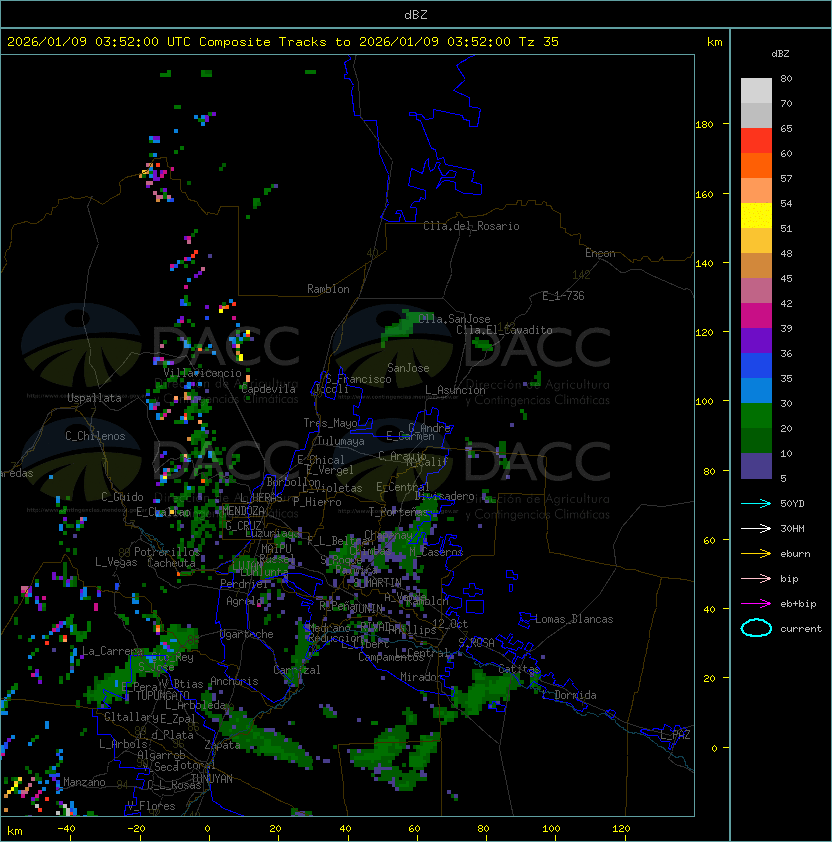Click the cyan 50YD arrow legend icon
The image size is (832, 842).
tap(756, 504)
